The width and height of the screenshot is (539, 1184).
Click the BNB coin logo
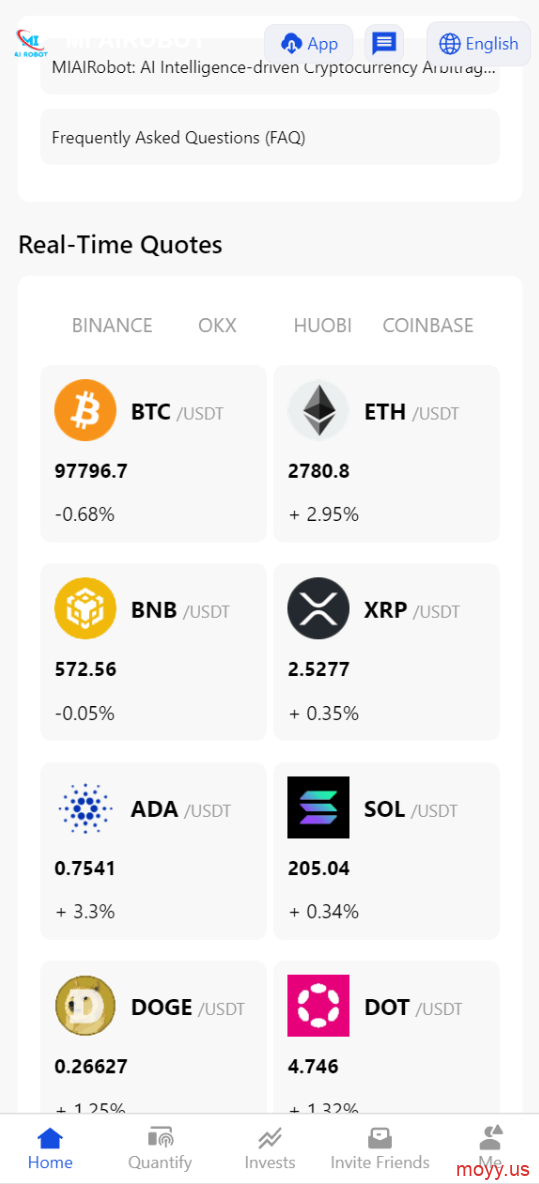coord(85,609)
